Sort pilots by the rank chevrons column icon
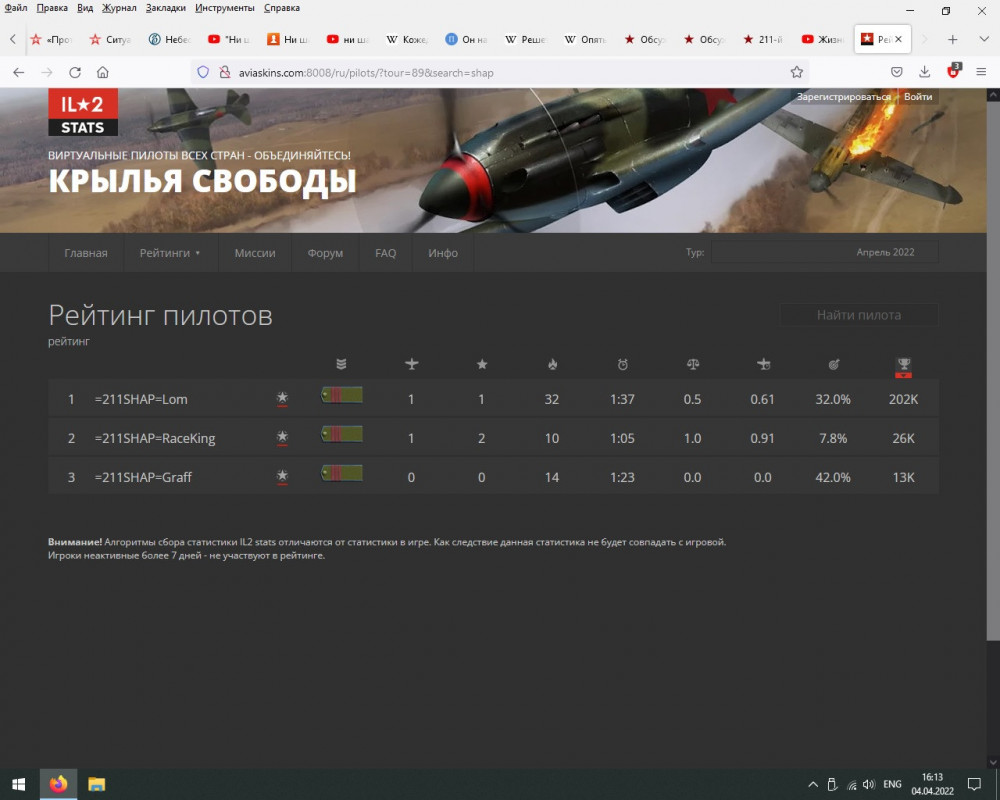 [x=341, y=363]
